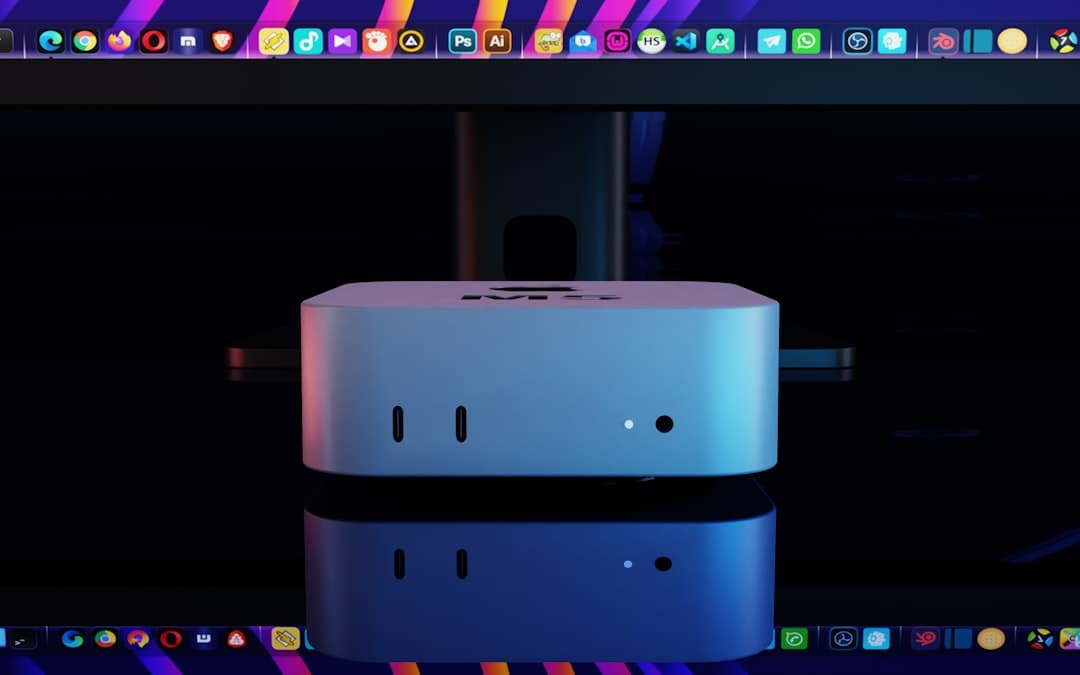Launch Visual Studio Code from the top dock
Viewport: 1080px width, 675px height.
[x=685, y=41]
